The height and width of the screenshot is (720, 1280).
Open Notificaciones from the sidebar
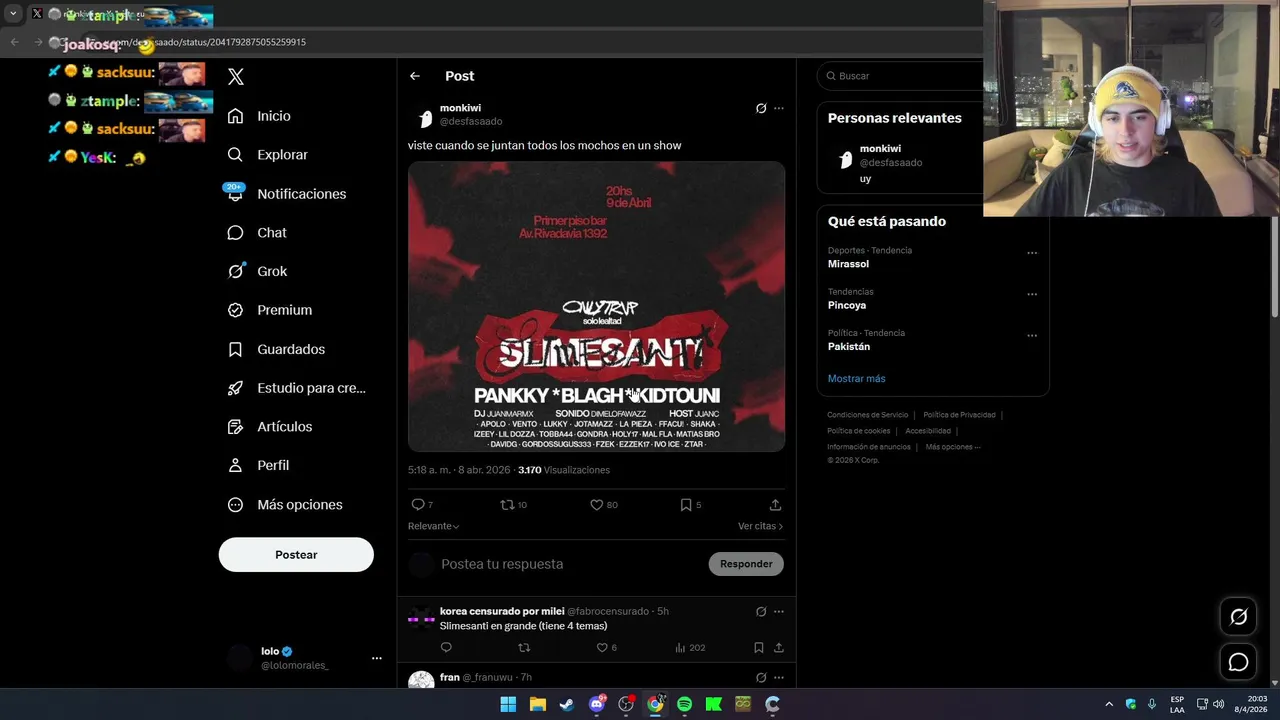pyautogui.click(x=286, y=194)
